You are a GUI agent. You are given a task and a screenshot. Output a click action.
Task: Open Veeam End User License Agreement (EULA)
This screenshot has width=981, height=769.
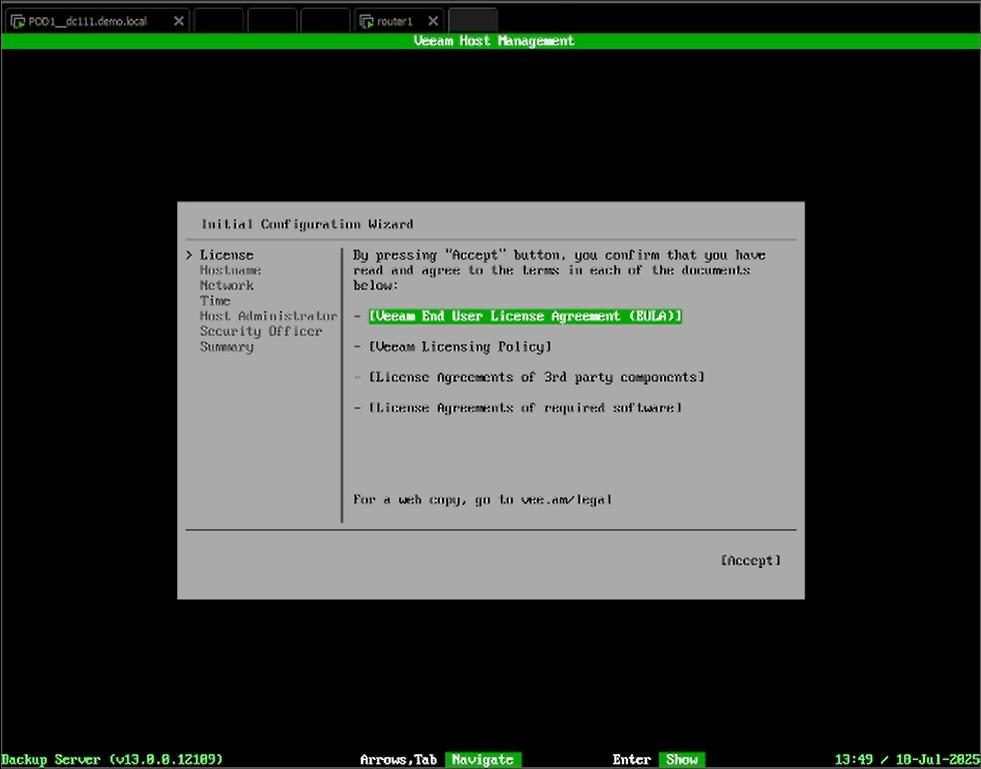coord(525,316)
